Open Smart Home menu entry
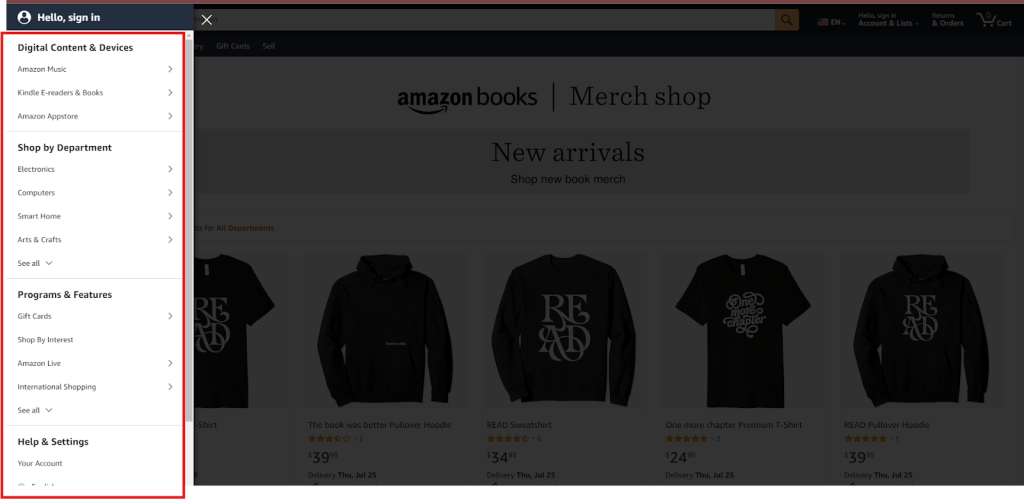The width and height of the screenshot is (1024, 499). (x=39, y=216)
